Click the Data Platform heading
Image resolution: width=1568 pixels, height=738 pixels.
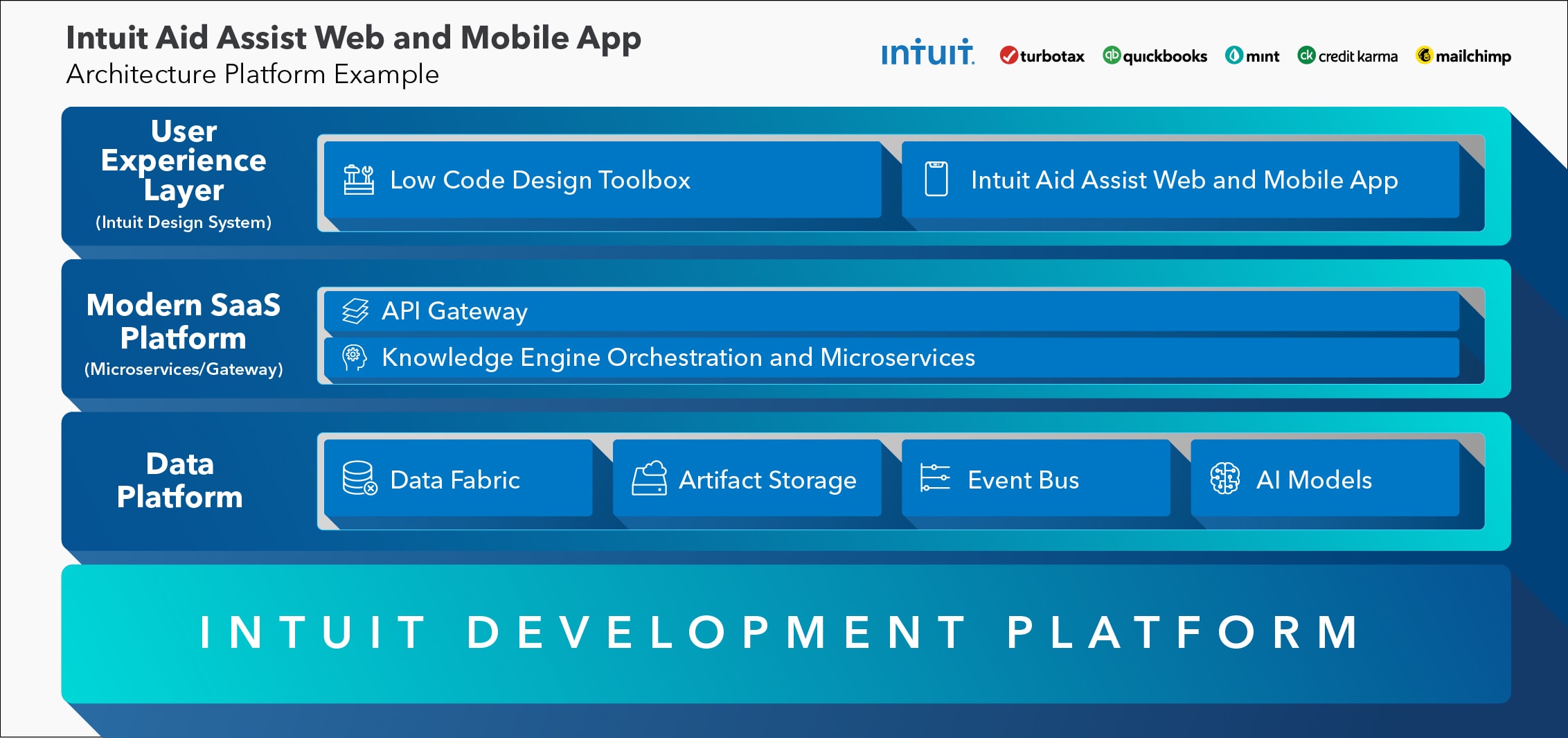[x=180, y=480]
